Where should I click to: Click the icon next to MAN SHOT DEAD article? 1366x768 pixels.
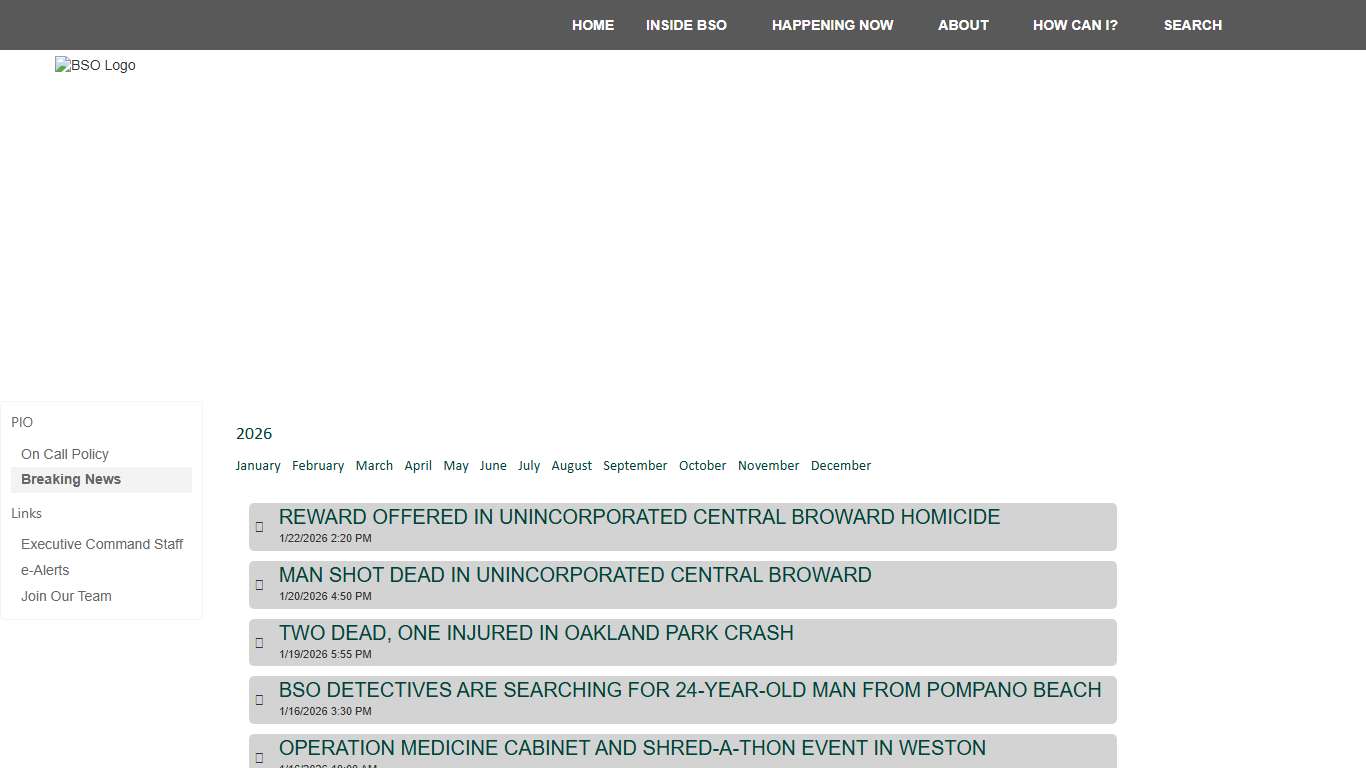259,585
